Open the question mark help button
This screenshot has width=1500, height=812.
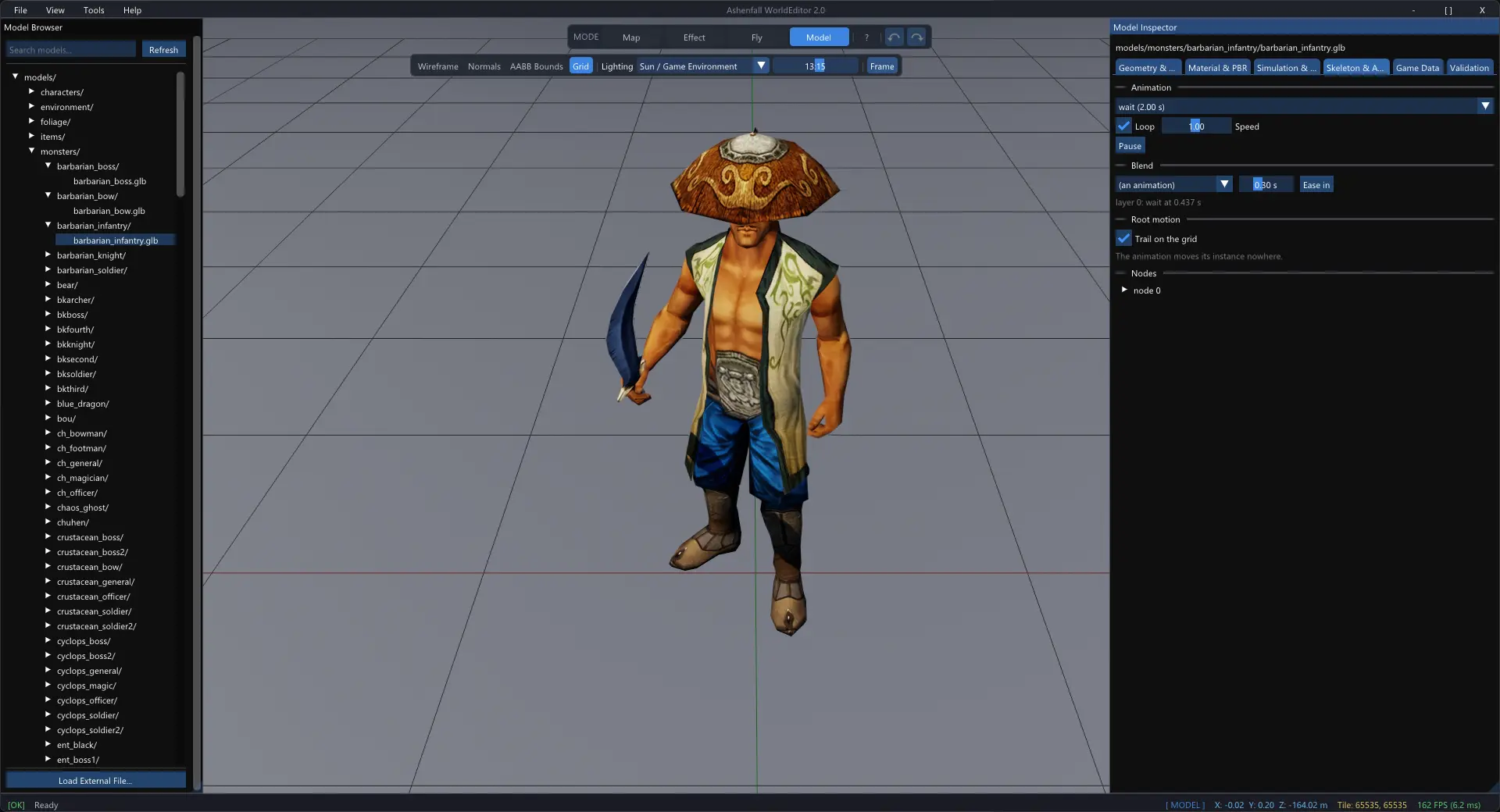click(x=866, y=37)
